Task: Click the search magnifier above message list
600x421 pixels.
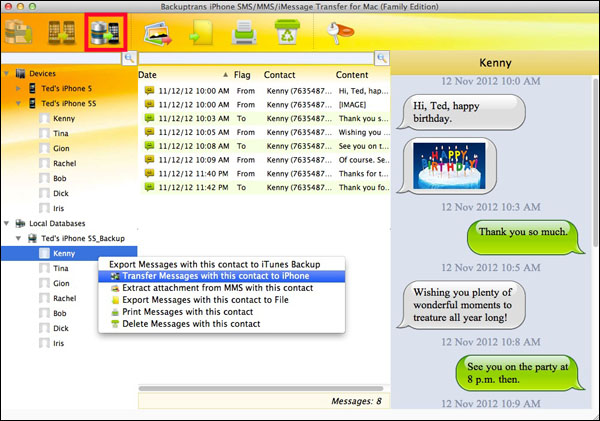Action: (382, 58)
